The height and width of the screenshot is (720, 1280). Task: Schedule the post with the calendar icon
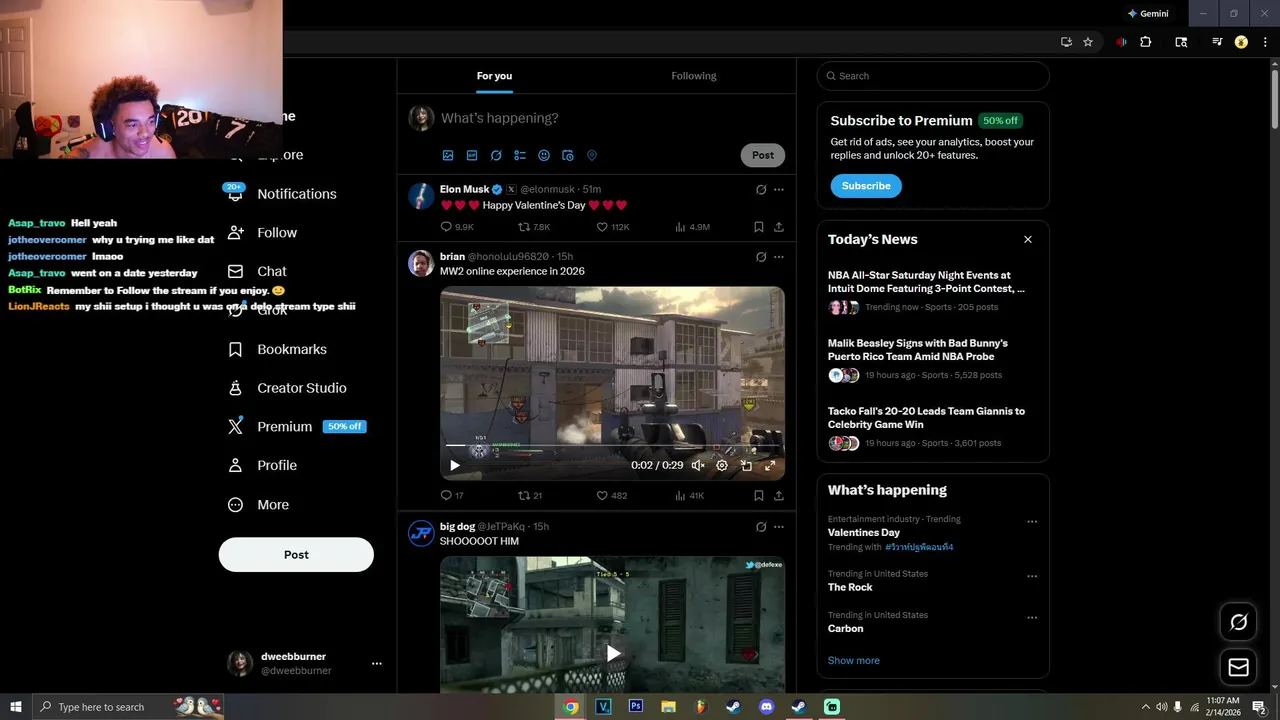(x=568, y=155)
